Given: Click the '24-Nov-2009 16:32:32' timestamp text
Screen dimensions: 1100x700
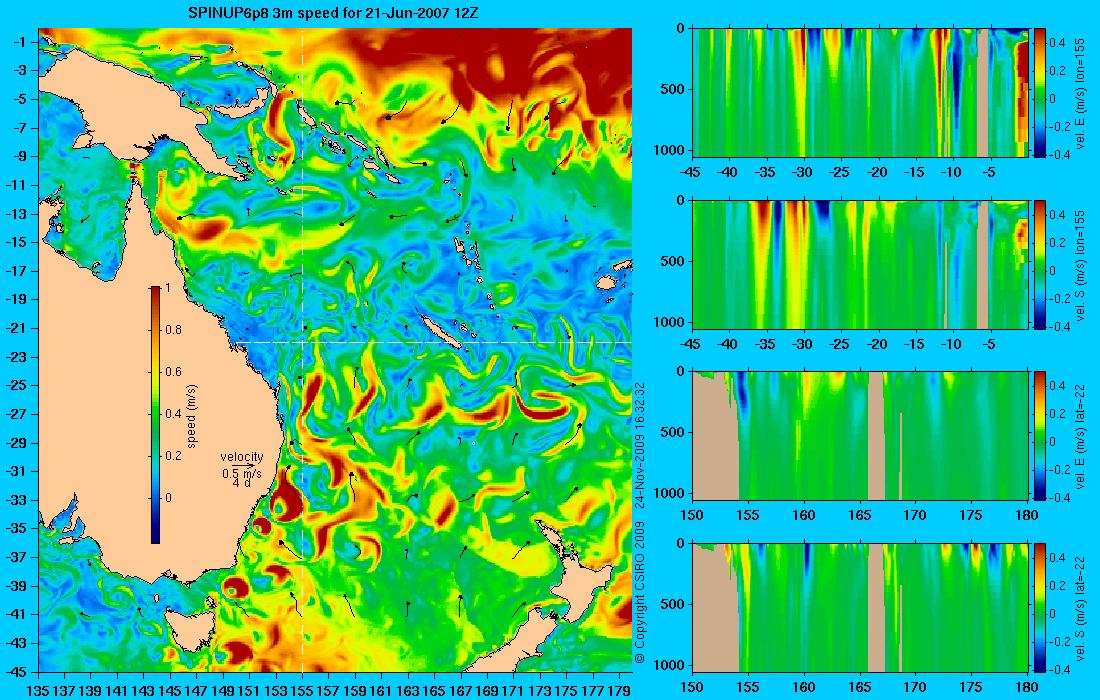Looking at the screenshot, I should (639, 444).
